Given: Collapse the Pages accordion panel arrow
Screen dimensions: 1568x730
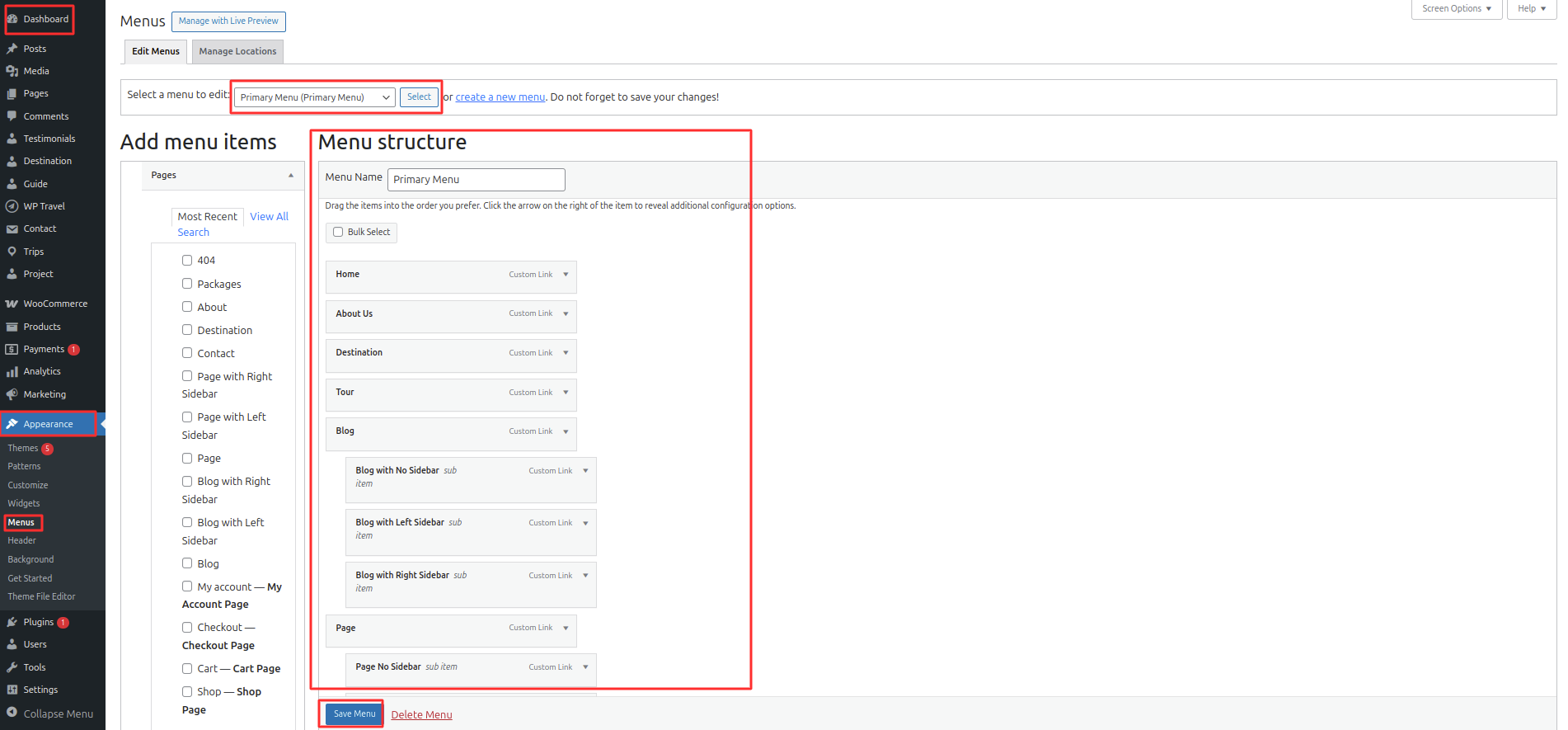Looking at the screenshot, I should 291,175.
